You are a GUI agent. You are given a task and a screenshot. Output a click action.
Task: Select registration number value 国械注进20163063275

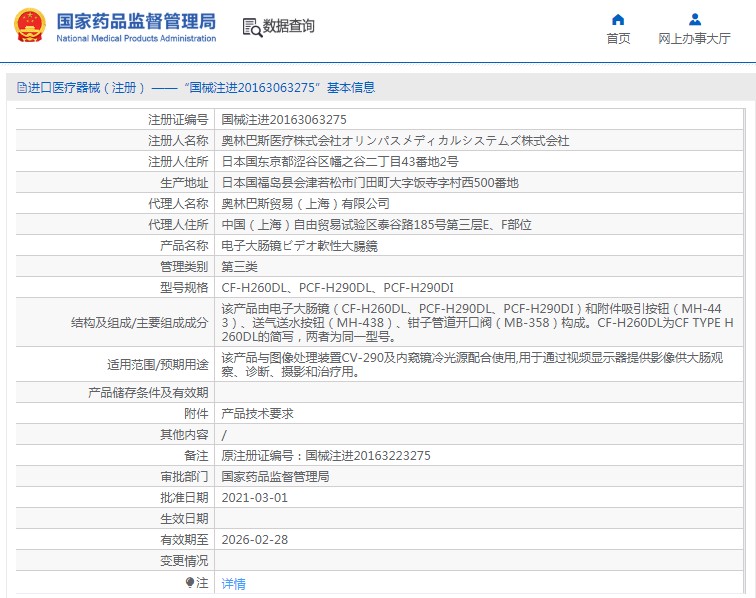coord(284,120)
